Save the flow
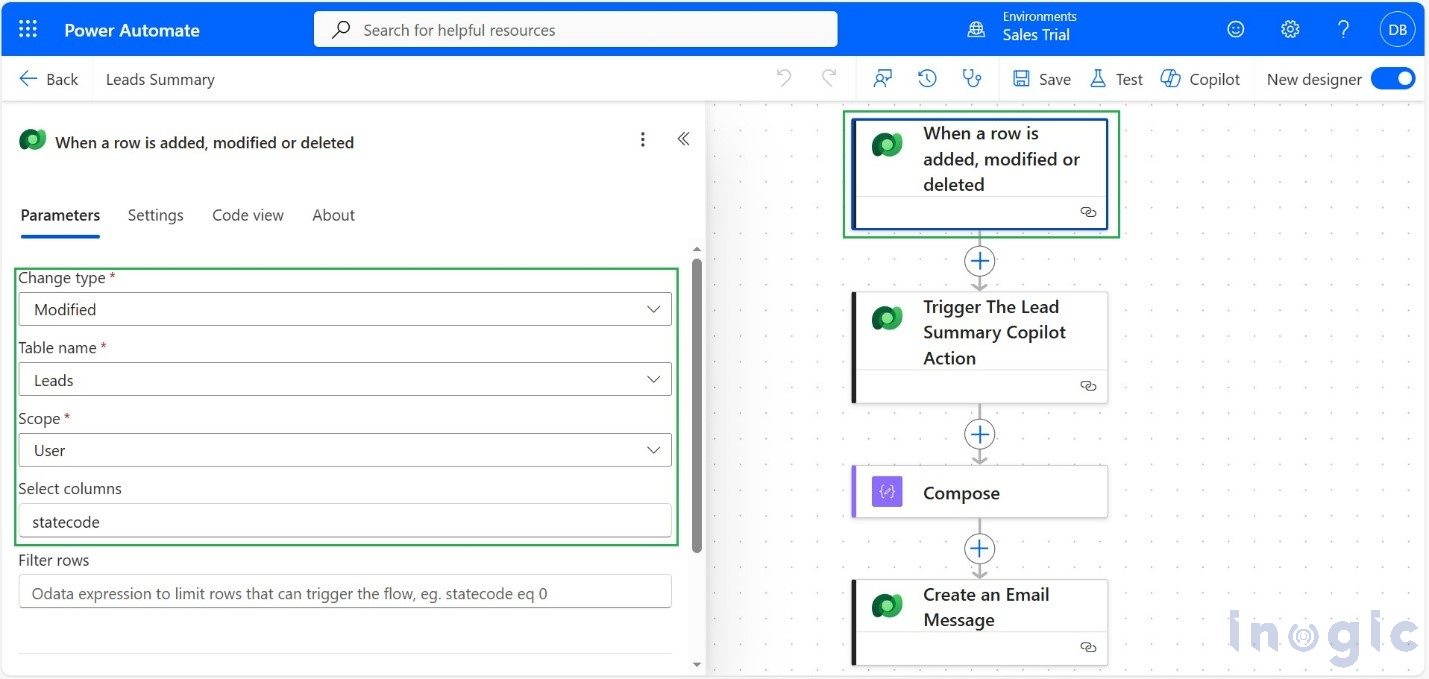This screenshot has height=679, width=1429. coord(1040,78)
